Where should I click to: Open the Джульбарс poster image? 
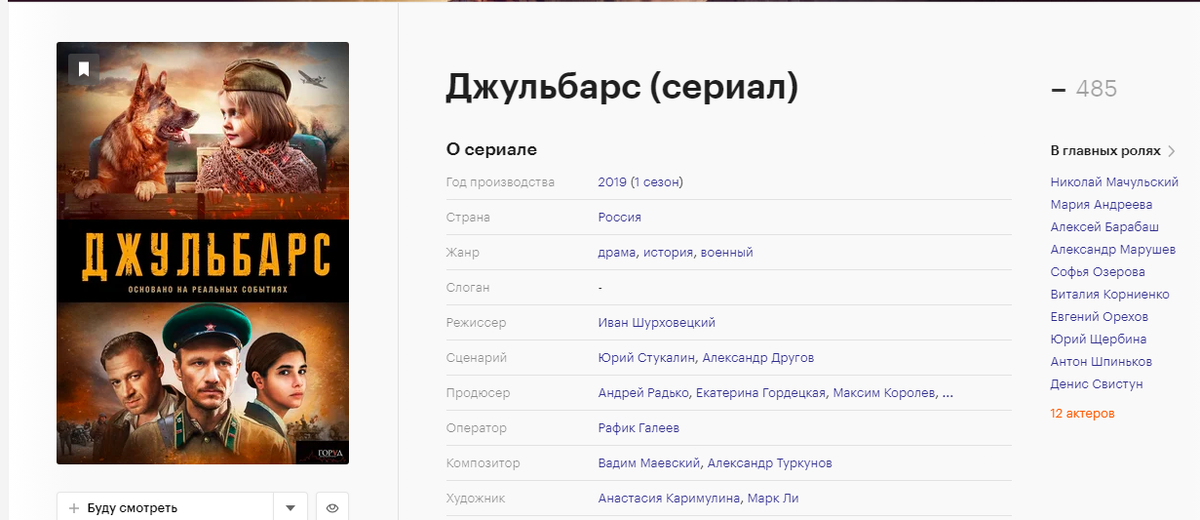203,253
